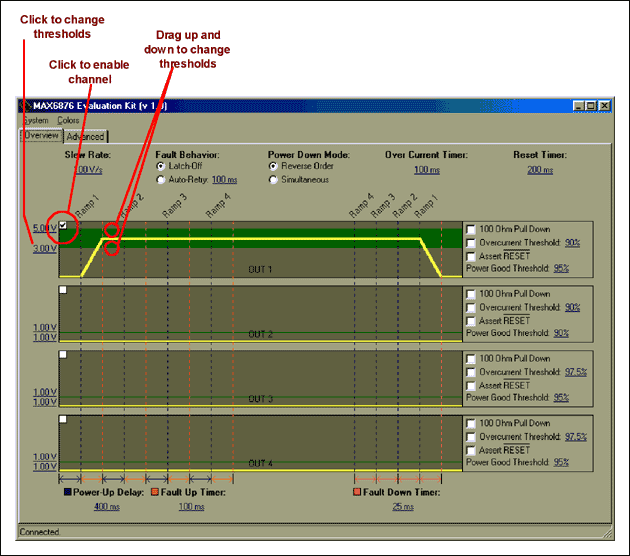Click the MAX6876 window title bar icon
The image size is (630, 556).
tap(26, 105)
